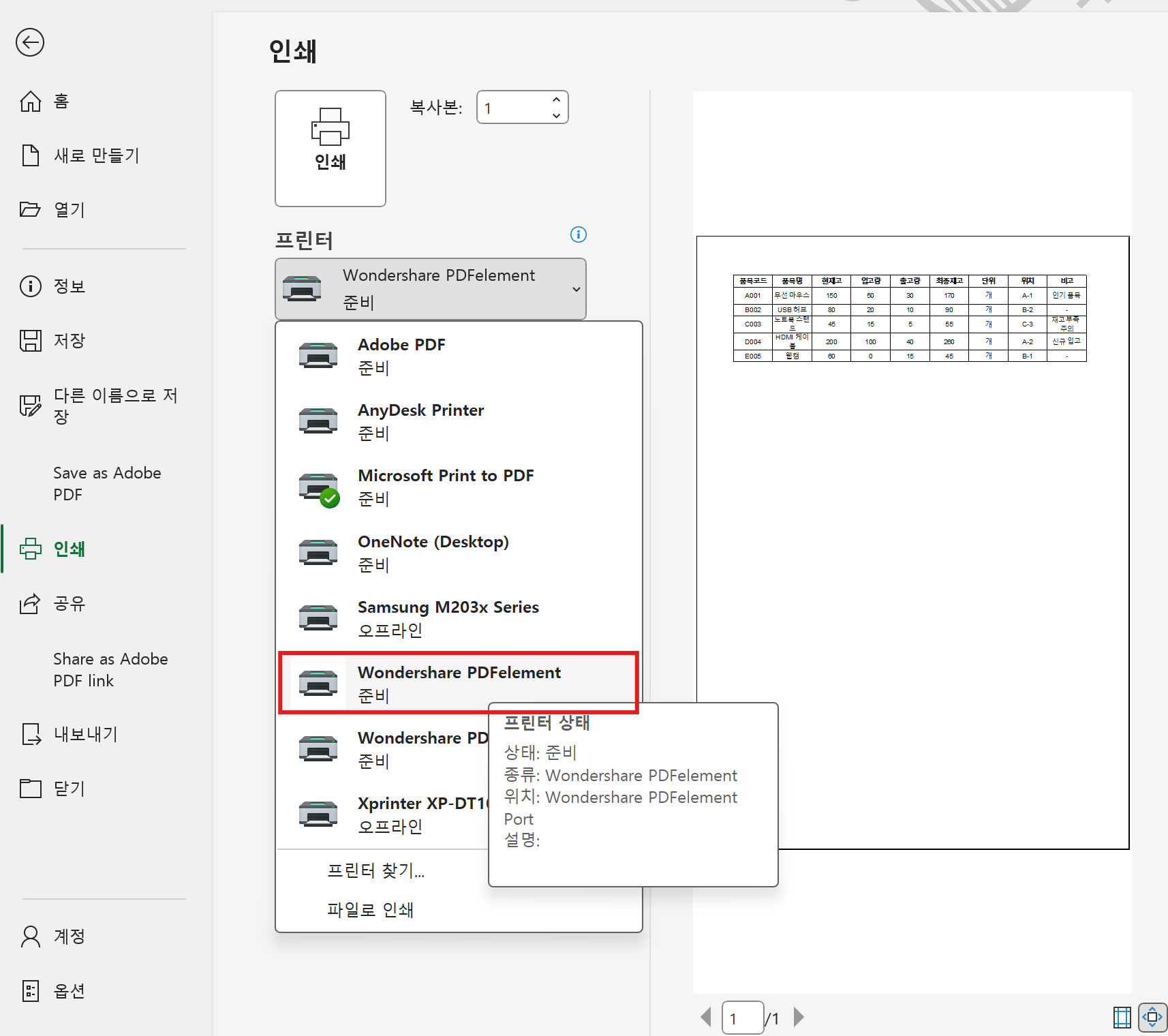The height and width of the screenshot is (1036, 1168).
Task: Click the Xprinter printer icon
Action: [x=318, y=814]
